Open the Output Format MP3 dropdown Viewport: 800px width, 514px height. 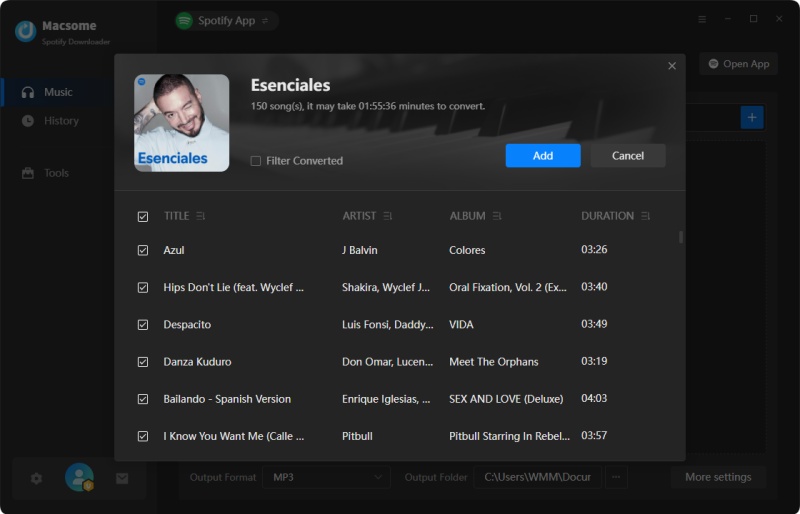[x=327, y=477]
